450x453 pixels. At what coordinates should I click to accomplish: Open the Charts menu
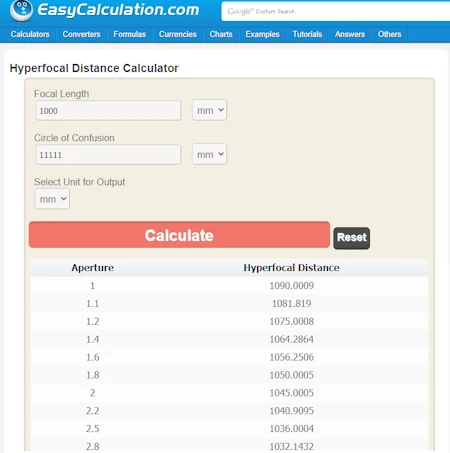(221, 34)
